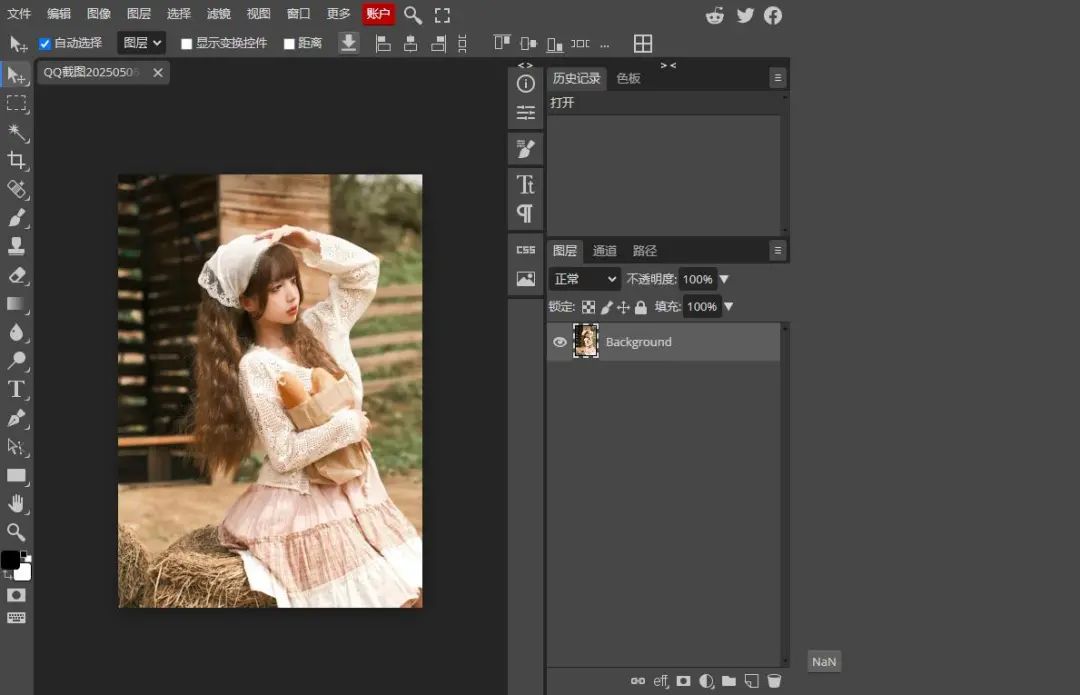Activate the Hand tool
Viewport: 1080px width, 695px height.
[x=17, y=503]
